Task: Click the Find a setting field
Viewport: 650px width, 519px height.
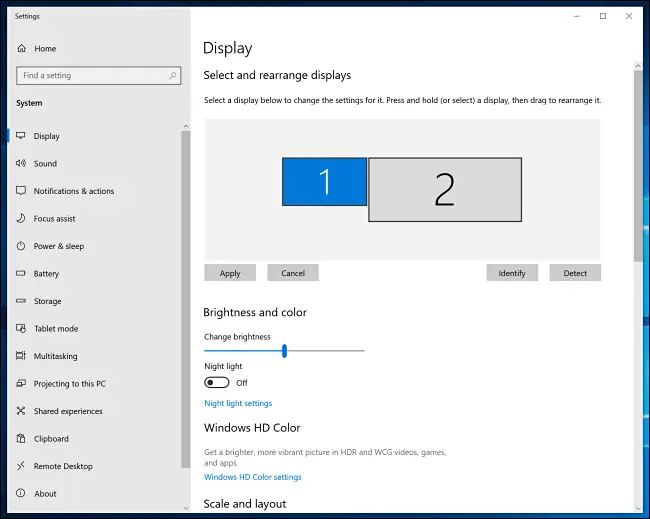Action: point(90,76)
